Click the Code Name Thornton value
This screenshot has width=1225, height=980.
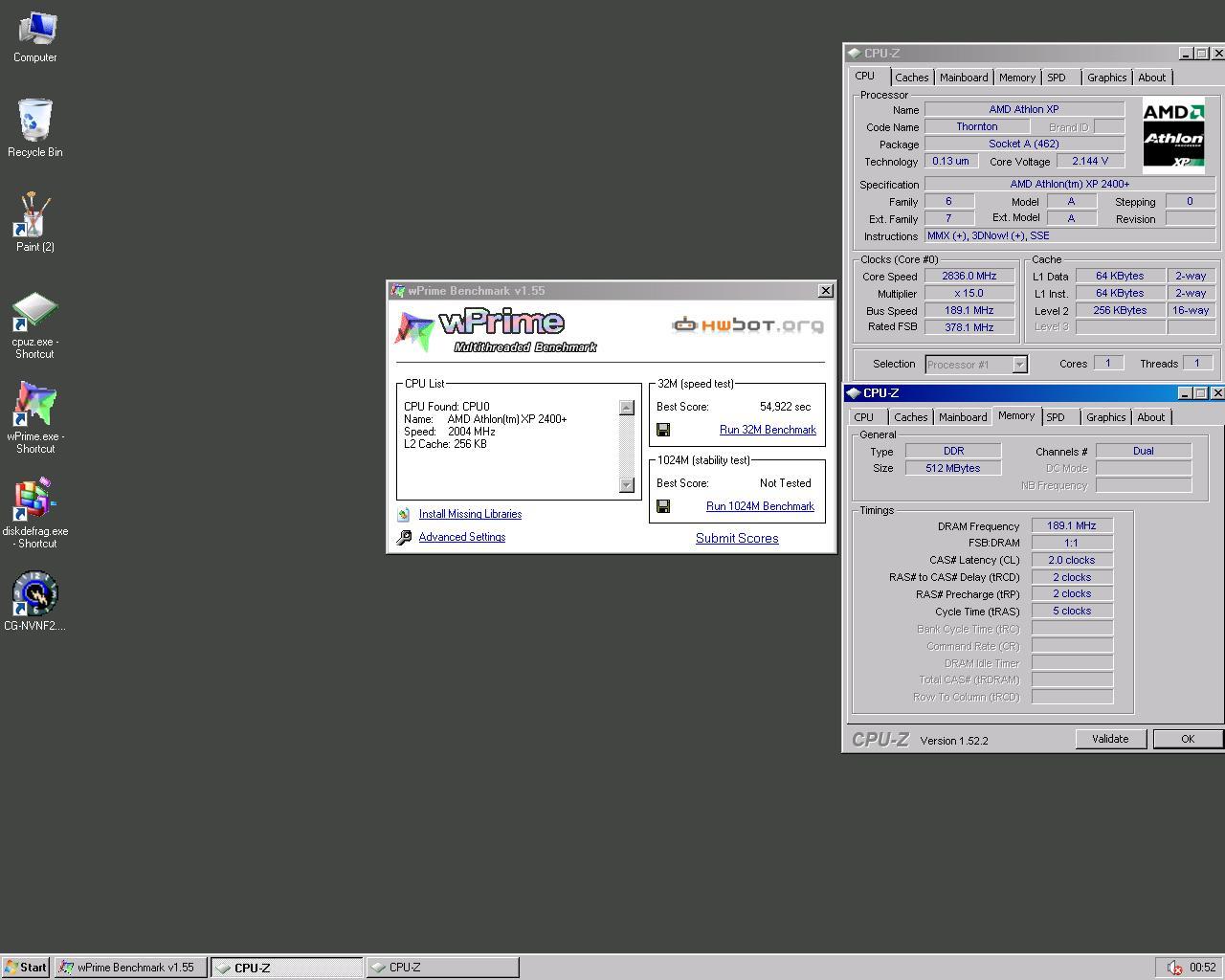point(977,126)
